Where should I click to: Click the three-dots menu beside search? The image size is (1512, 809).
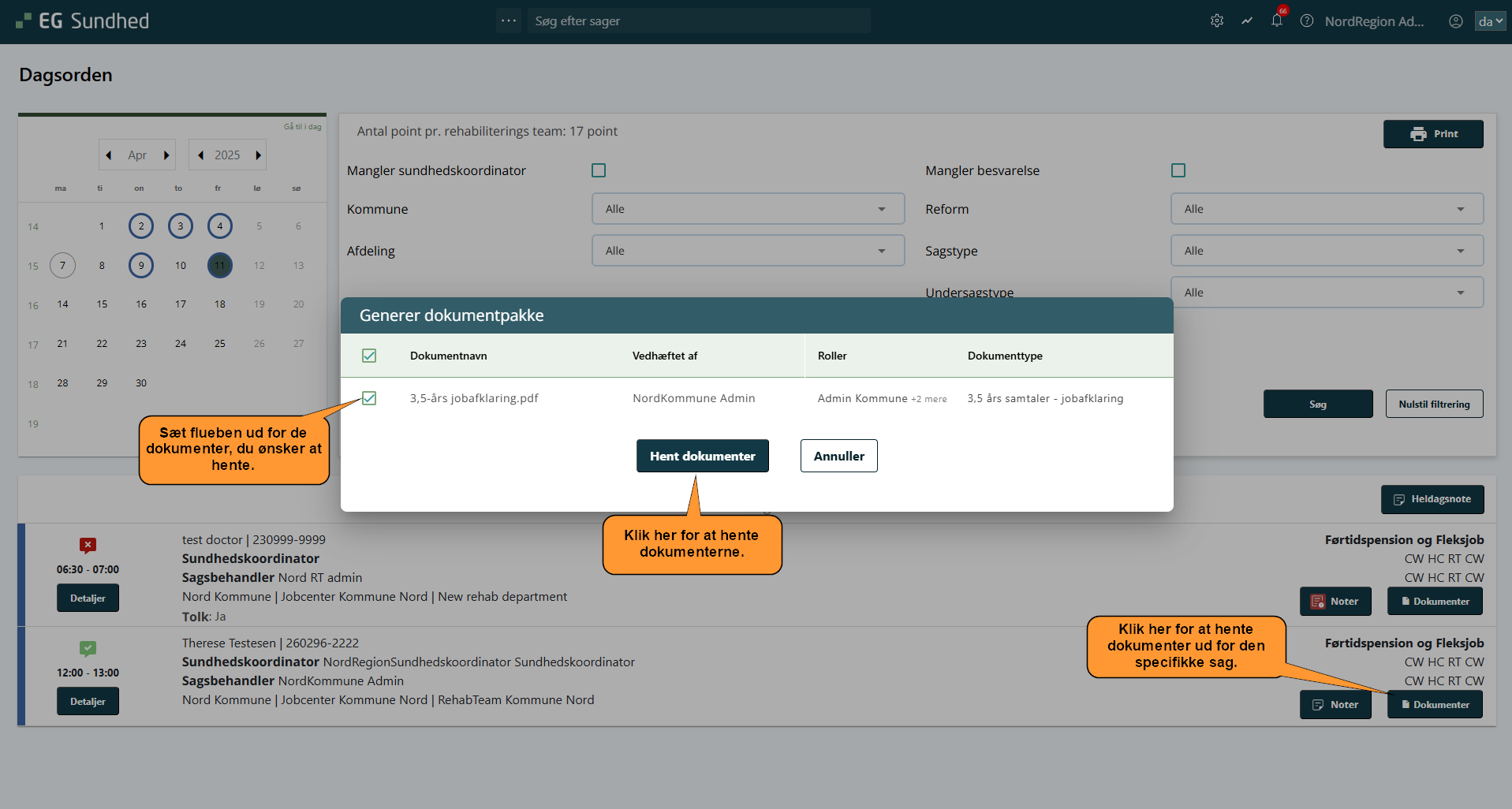pyautogui.click(x=509, y=21)
